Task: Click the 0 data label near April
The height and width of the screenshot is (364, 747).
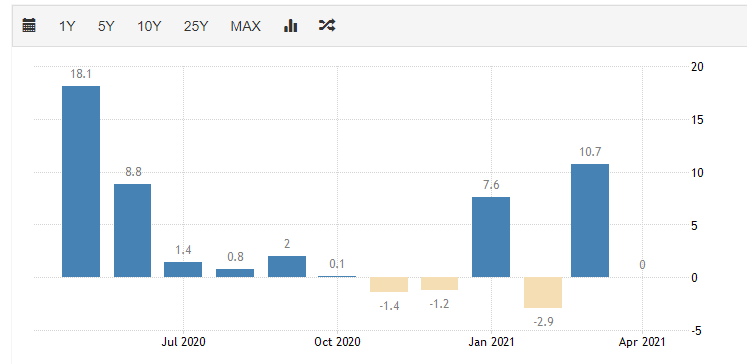Action: pyautogui.click(x=642, y=264)
